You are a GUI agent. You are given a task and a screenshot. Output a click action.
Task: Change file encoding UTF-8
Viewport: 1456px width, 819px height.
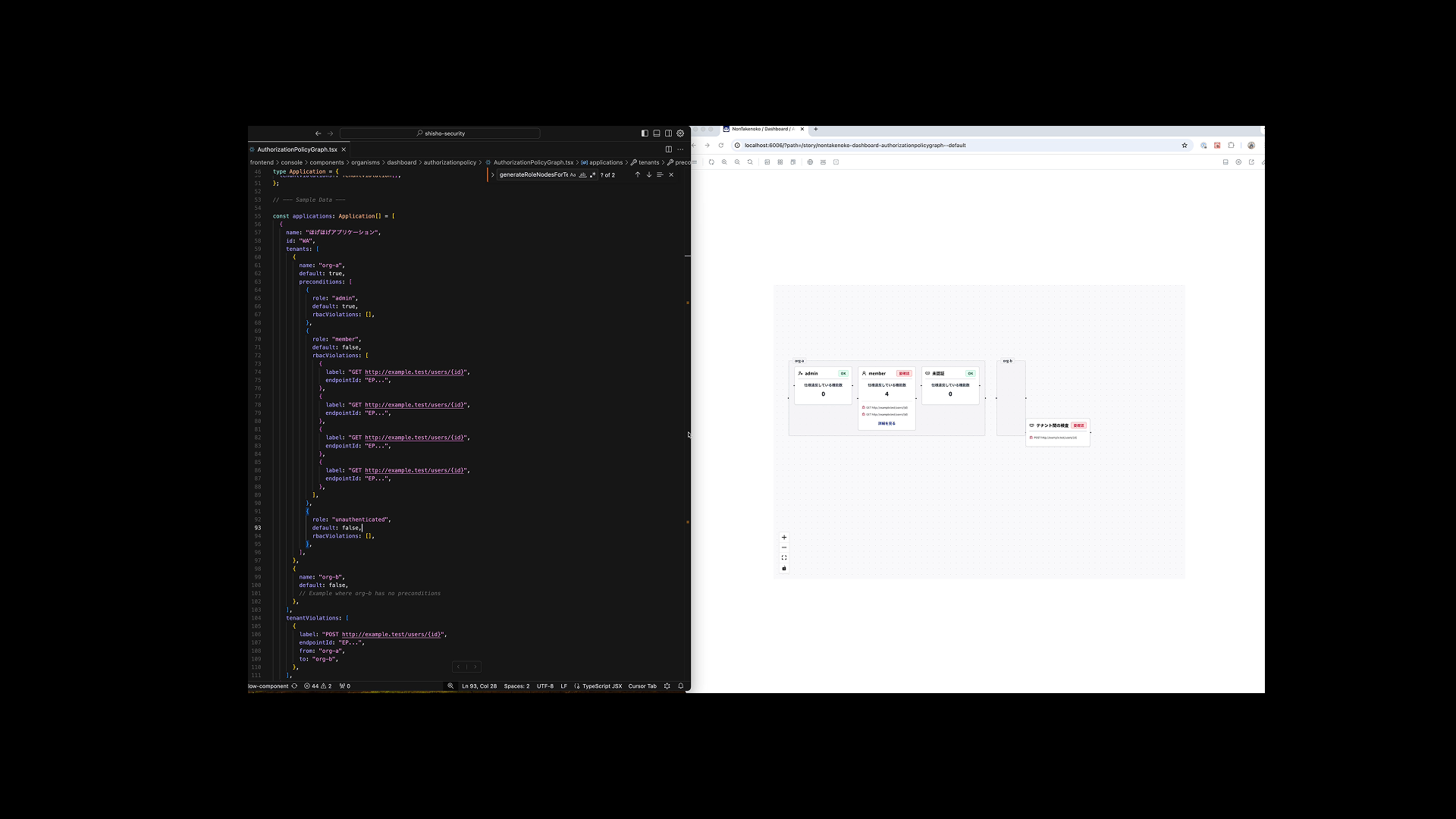tap(545, 686)
